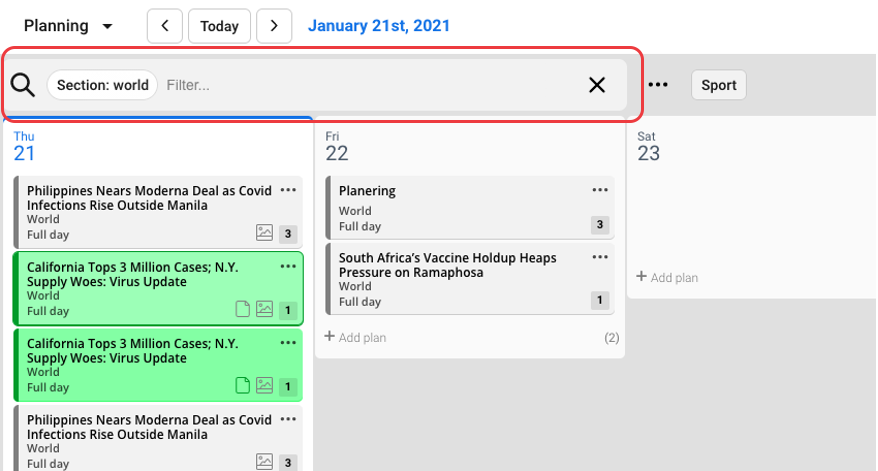Open options for South Africa's Vaccine card
The height and width of the screenshot is (471, 878).
click(x=600, y=257)
